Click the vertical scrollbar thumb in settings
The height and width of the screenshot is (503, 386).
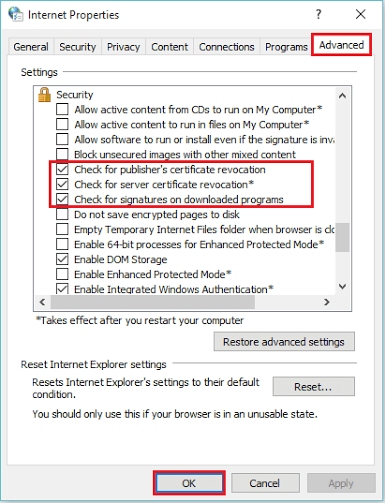342,237
